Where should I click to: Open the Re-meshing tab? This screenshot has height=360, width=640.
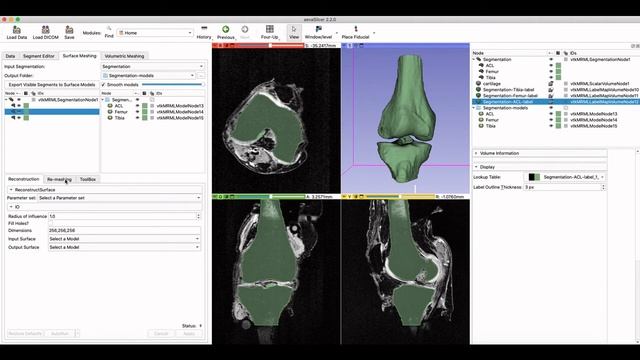(x=59, y=179)
